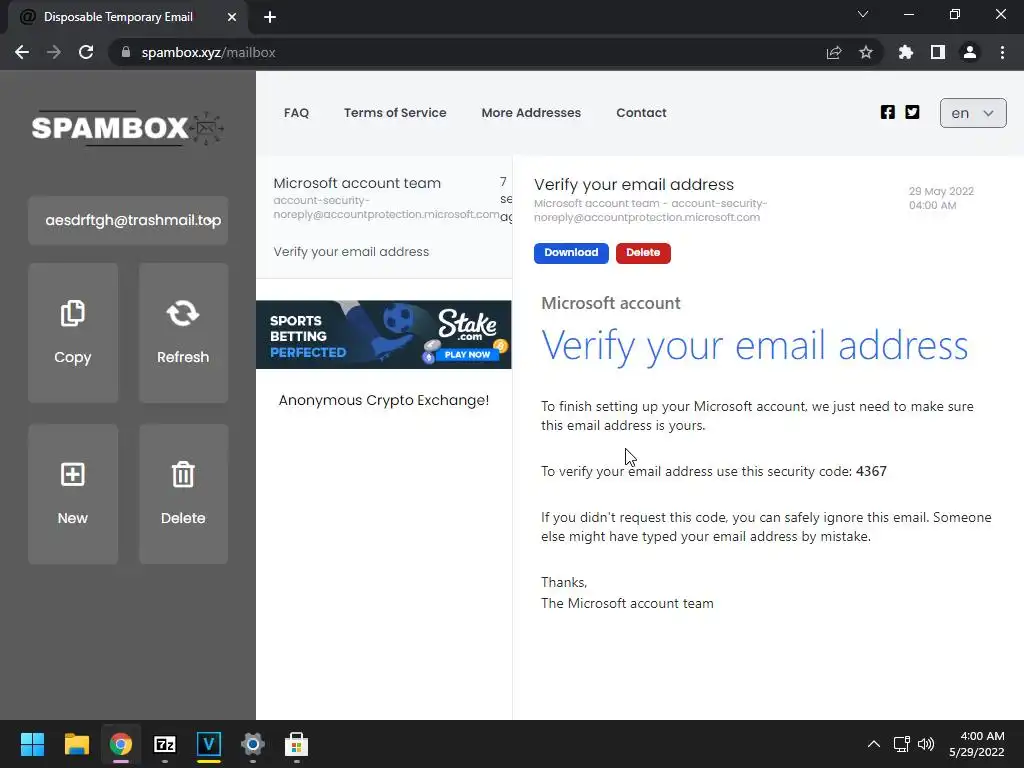Click the SPAMBOX logo

pos(127,127)
